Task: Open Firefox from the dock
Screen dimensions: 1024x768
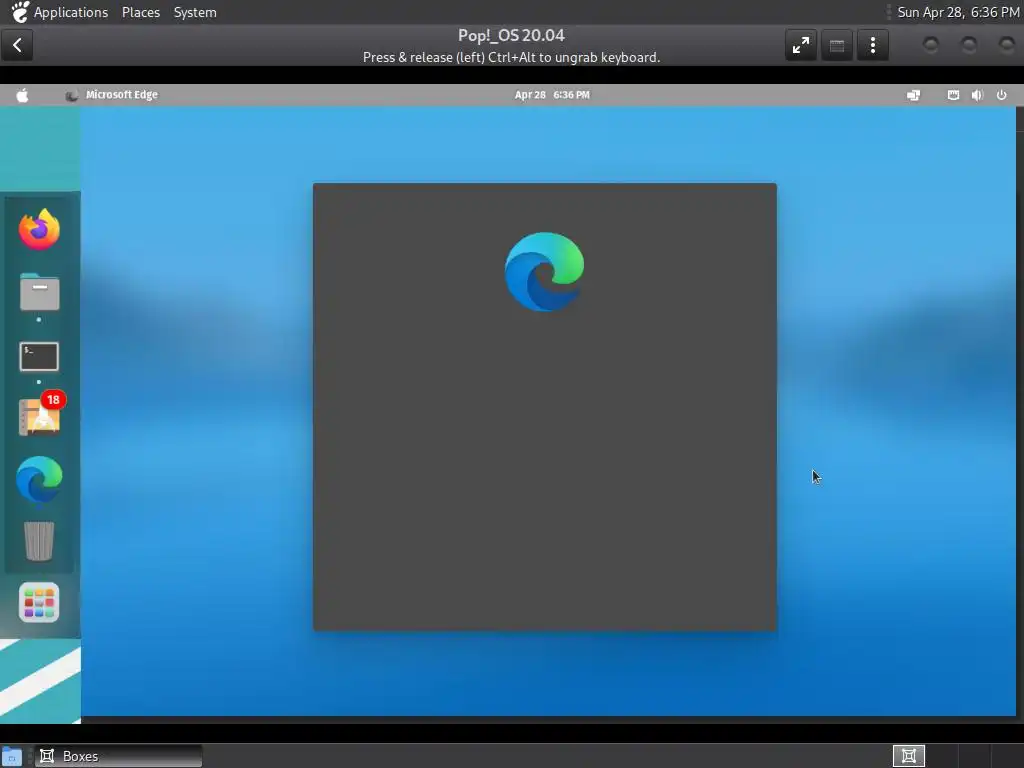Action: pyautogui.click(x=39, y=229)
